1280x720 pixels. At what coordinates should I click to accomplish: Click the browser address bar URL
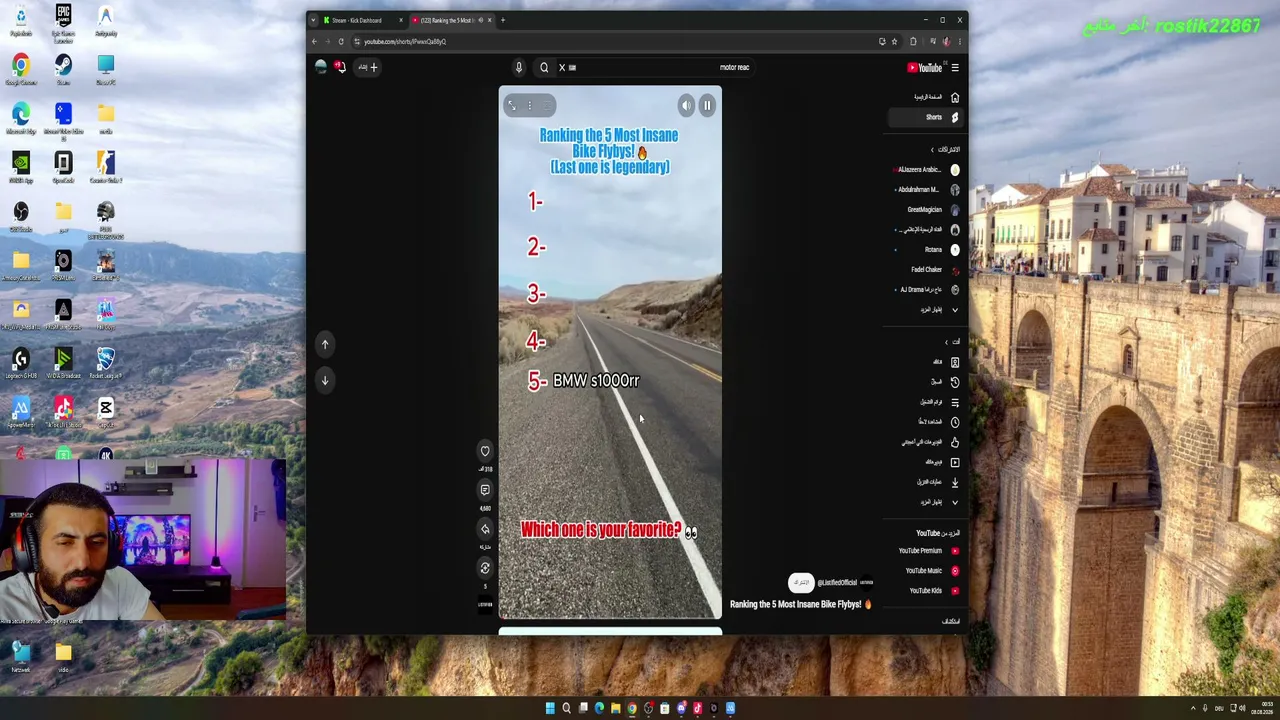click(405, 42)
